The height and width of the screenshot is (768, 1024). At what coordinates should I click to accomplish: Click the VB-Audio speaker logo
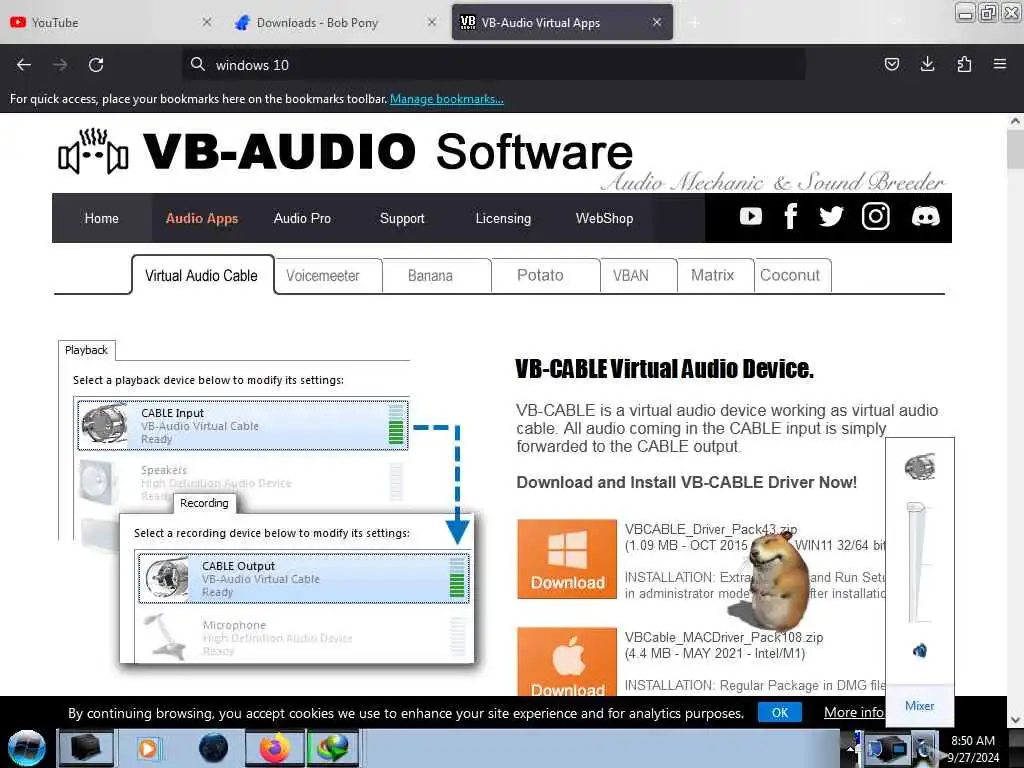pyautogui.click(x=93, y=152)
